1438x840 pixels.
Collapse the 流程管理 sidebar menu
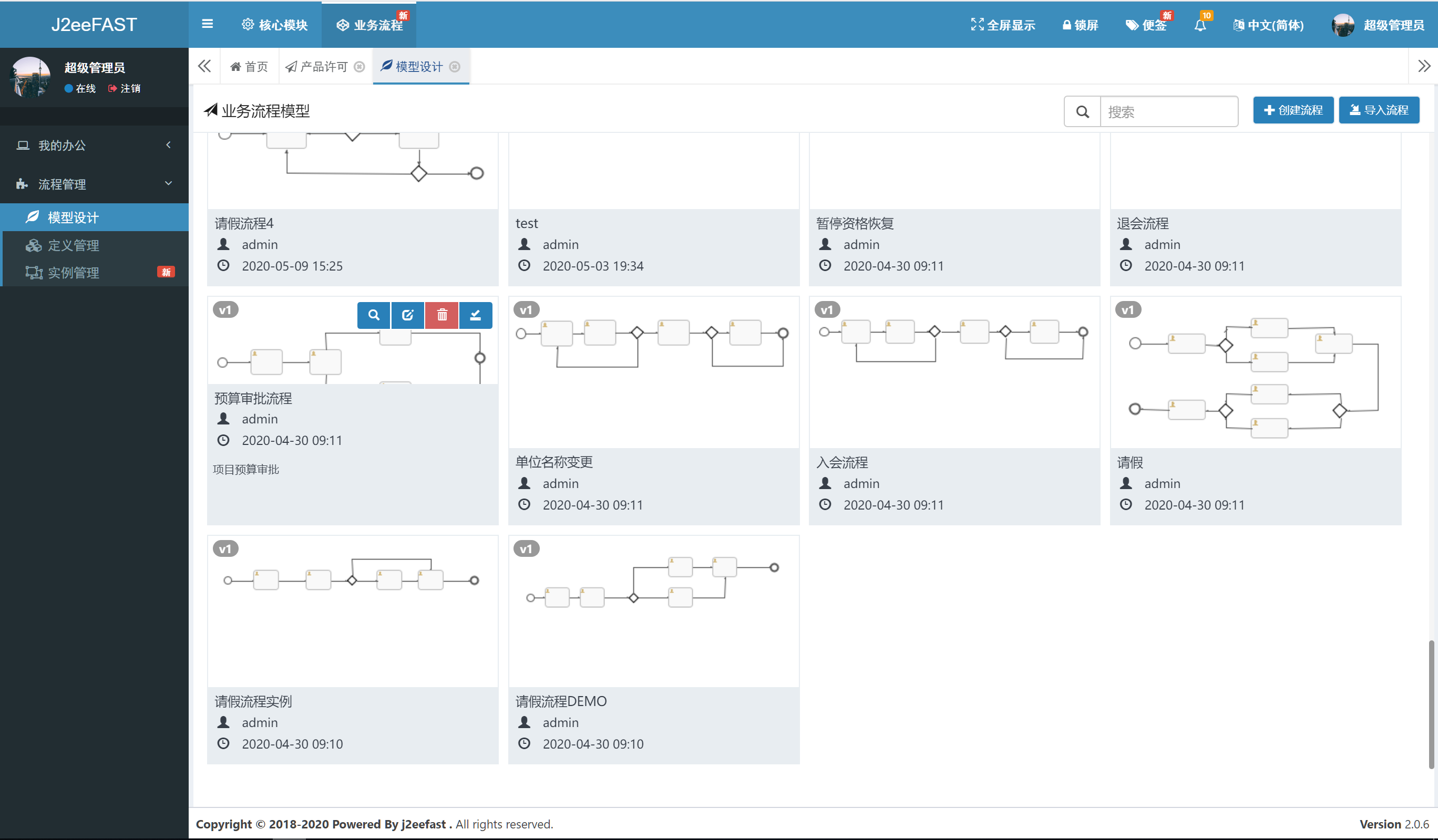click(x=94, y=184)
